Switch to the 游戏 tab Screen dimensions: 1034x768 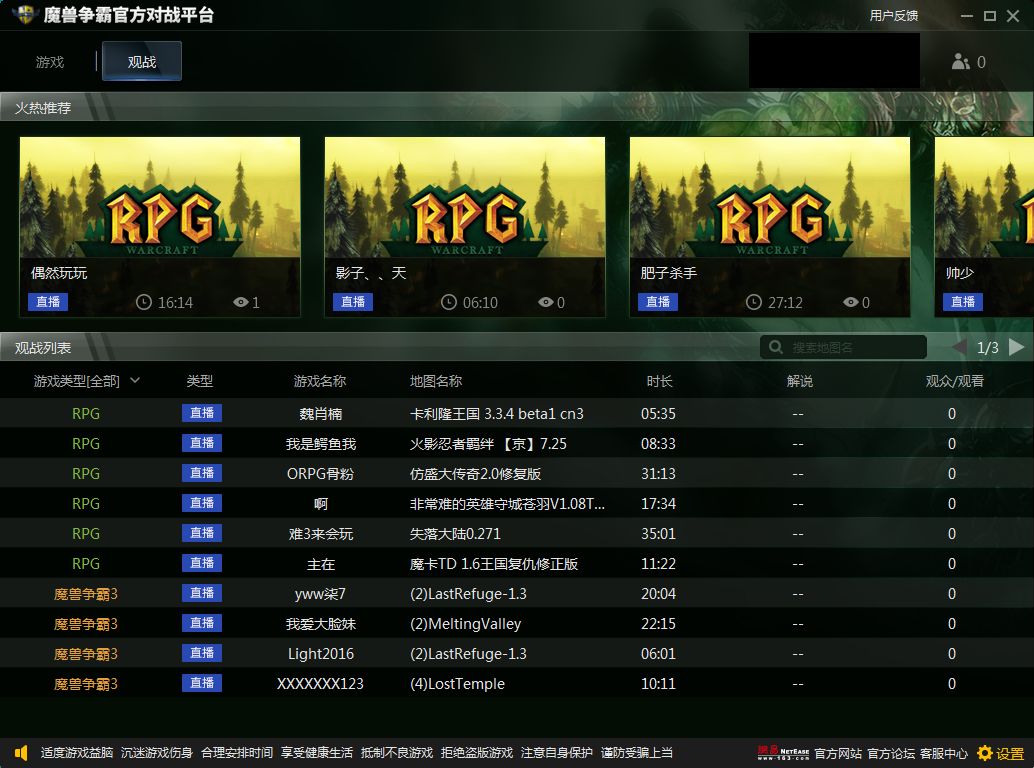click(50, 62)
